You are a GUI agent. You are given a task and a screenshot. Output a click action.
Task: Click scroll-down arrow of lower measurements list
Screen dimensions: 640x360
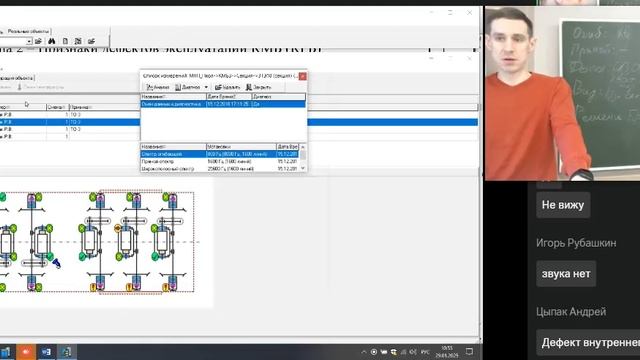303,168
